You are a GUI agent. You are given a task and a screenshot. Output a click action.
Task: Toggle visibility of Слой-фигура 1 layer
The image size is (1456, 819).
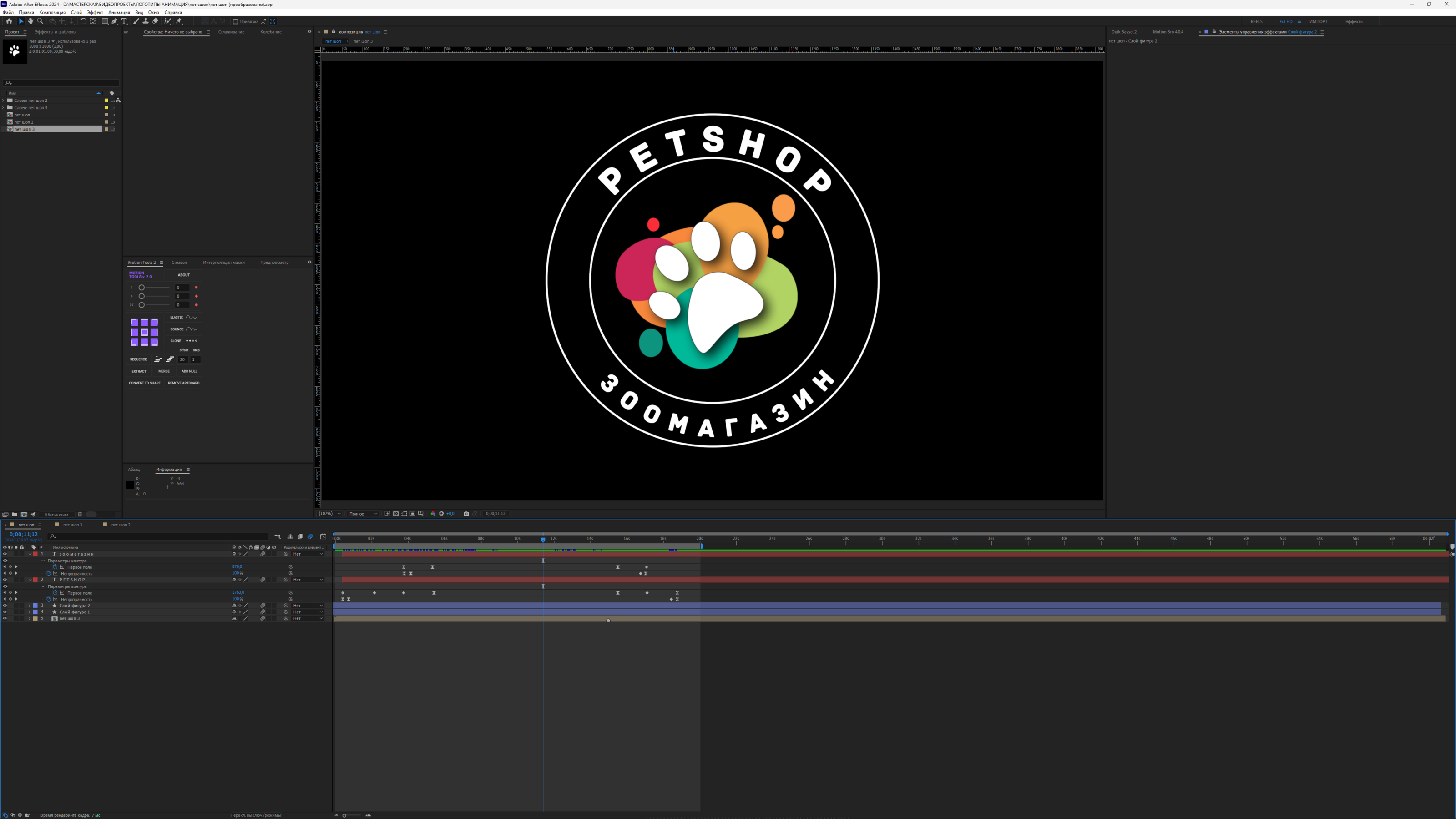point(5,612)
